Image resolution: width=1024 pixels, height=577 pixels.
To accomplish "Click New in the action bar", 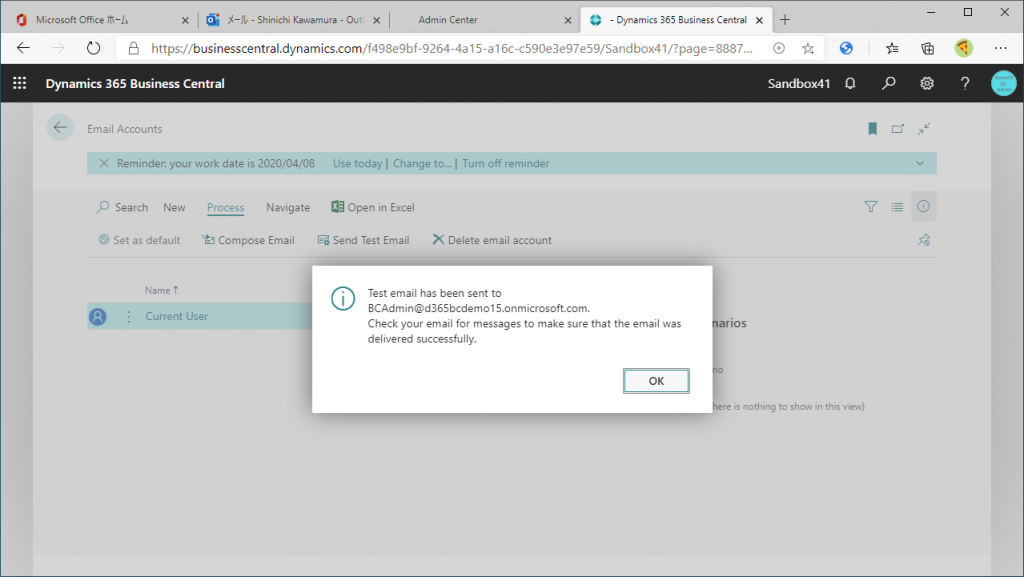I will click(x=174, y=207).
